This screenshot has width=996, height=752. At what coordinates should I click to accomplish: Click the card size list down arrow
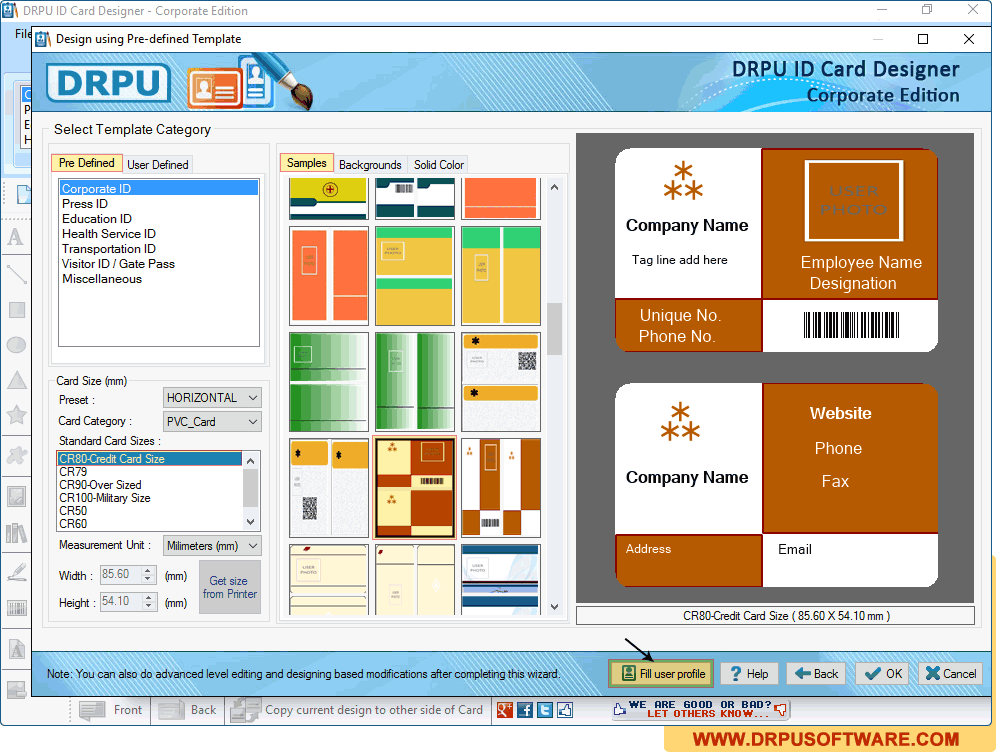pyautogui.click(x=251, y=522)
